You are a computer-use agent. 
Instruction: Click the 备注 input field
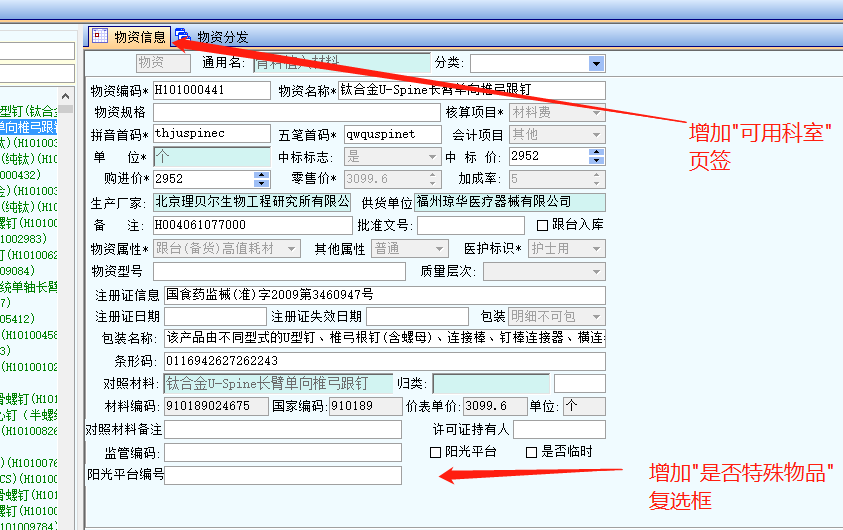(x=252, y=225)
